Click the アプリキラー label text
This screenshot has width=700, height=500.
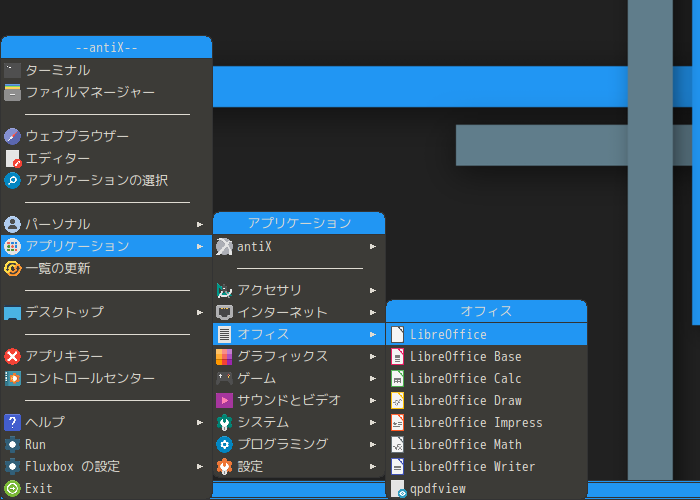coord(64,356)
